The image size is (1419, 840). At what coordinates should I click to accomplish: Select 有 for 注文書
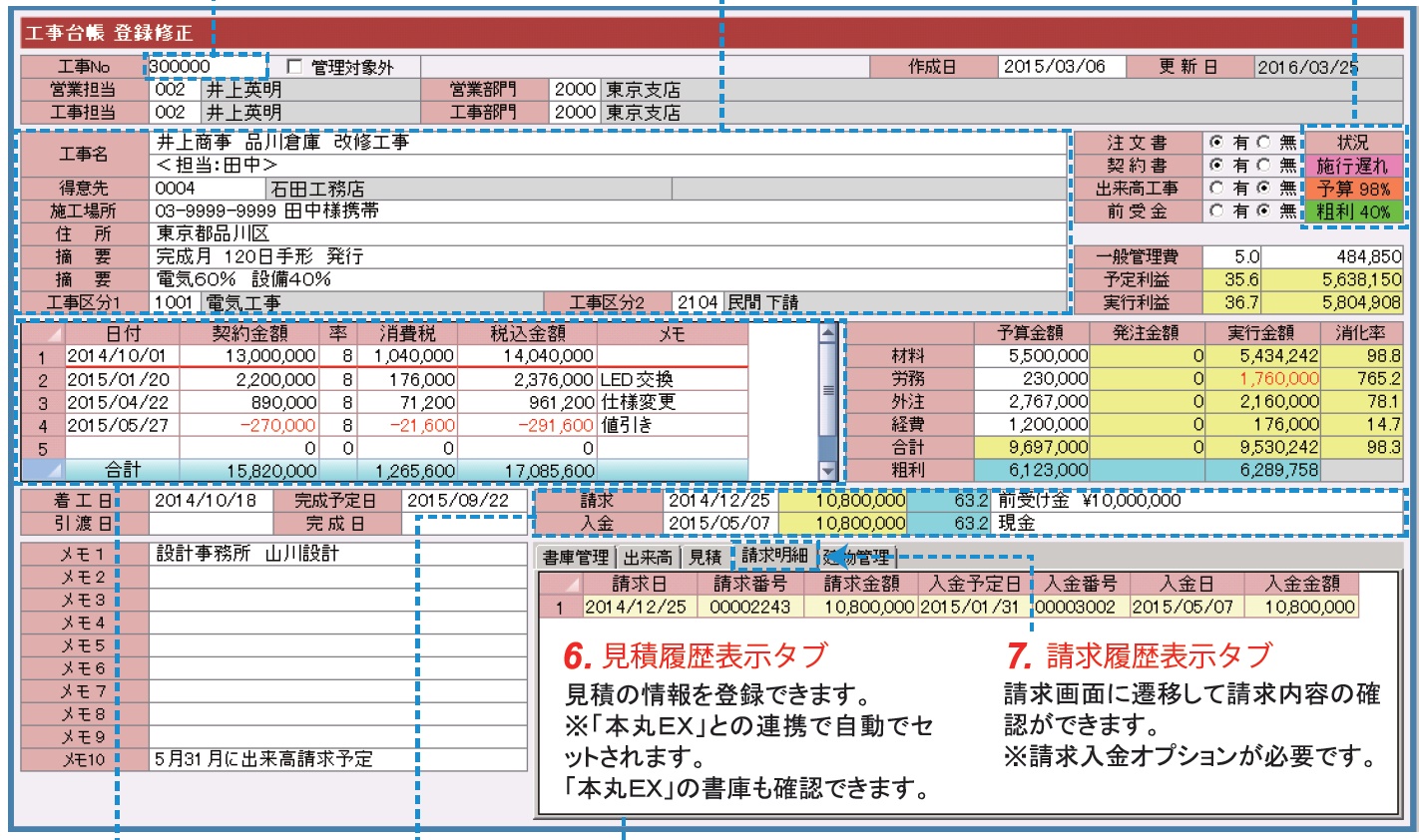click(1216, 143)
